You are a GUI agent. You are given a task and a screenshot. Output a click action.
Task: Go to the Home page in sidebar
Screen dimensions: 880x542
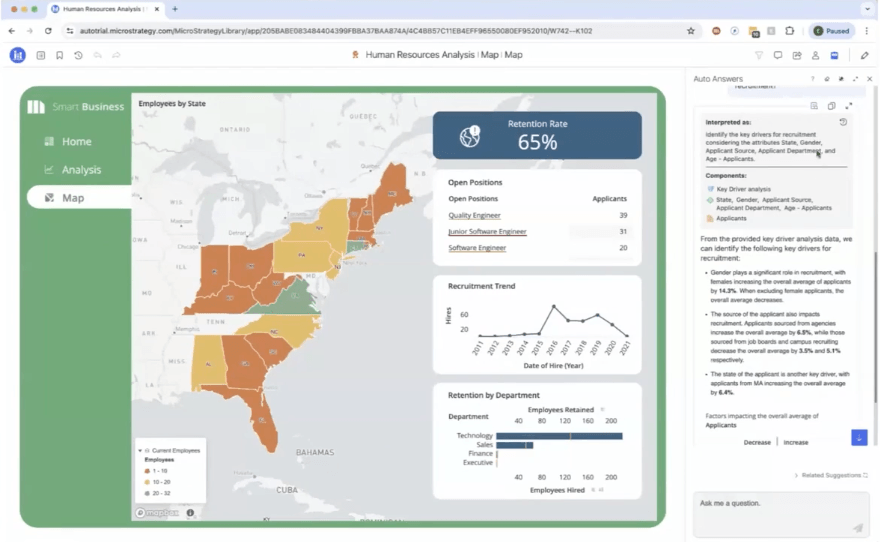coord(76,142)
